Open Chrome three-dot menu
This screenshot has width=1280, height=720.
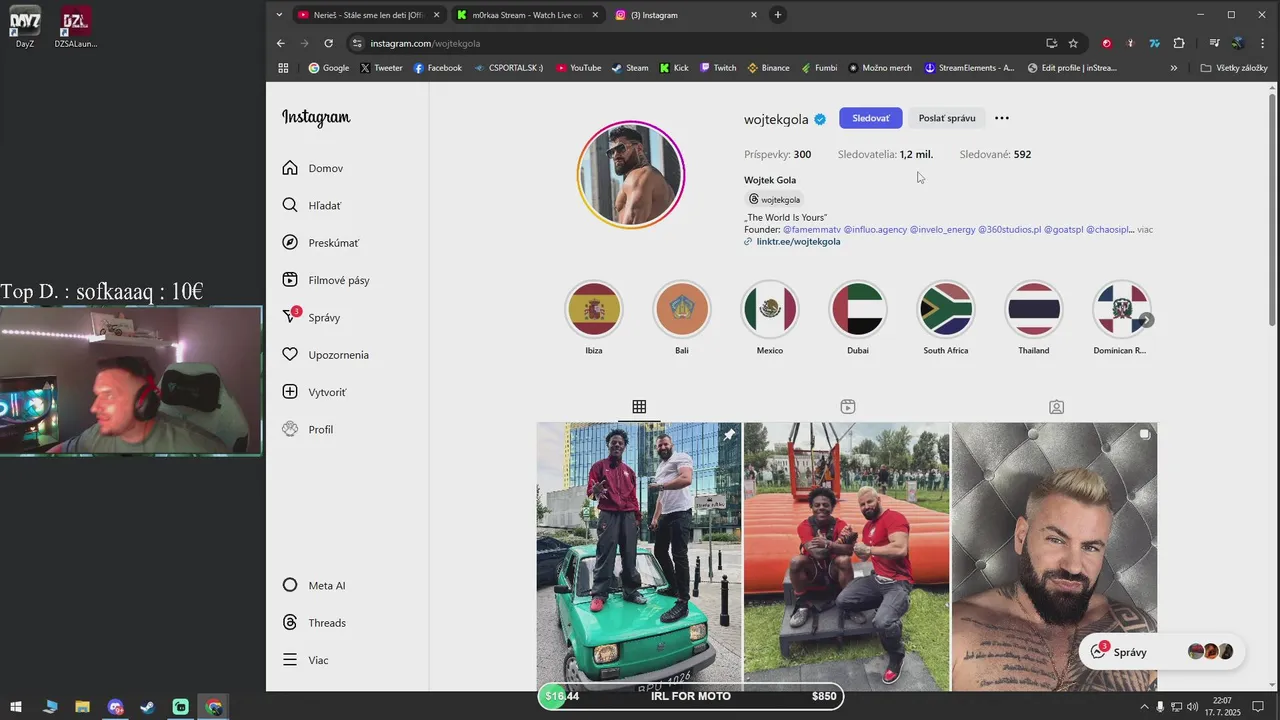click(1264, 43)
